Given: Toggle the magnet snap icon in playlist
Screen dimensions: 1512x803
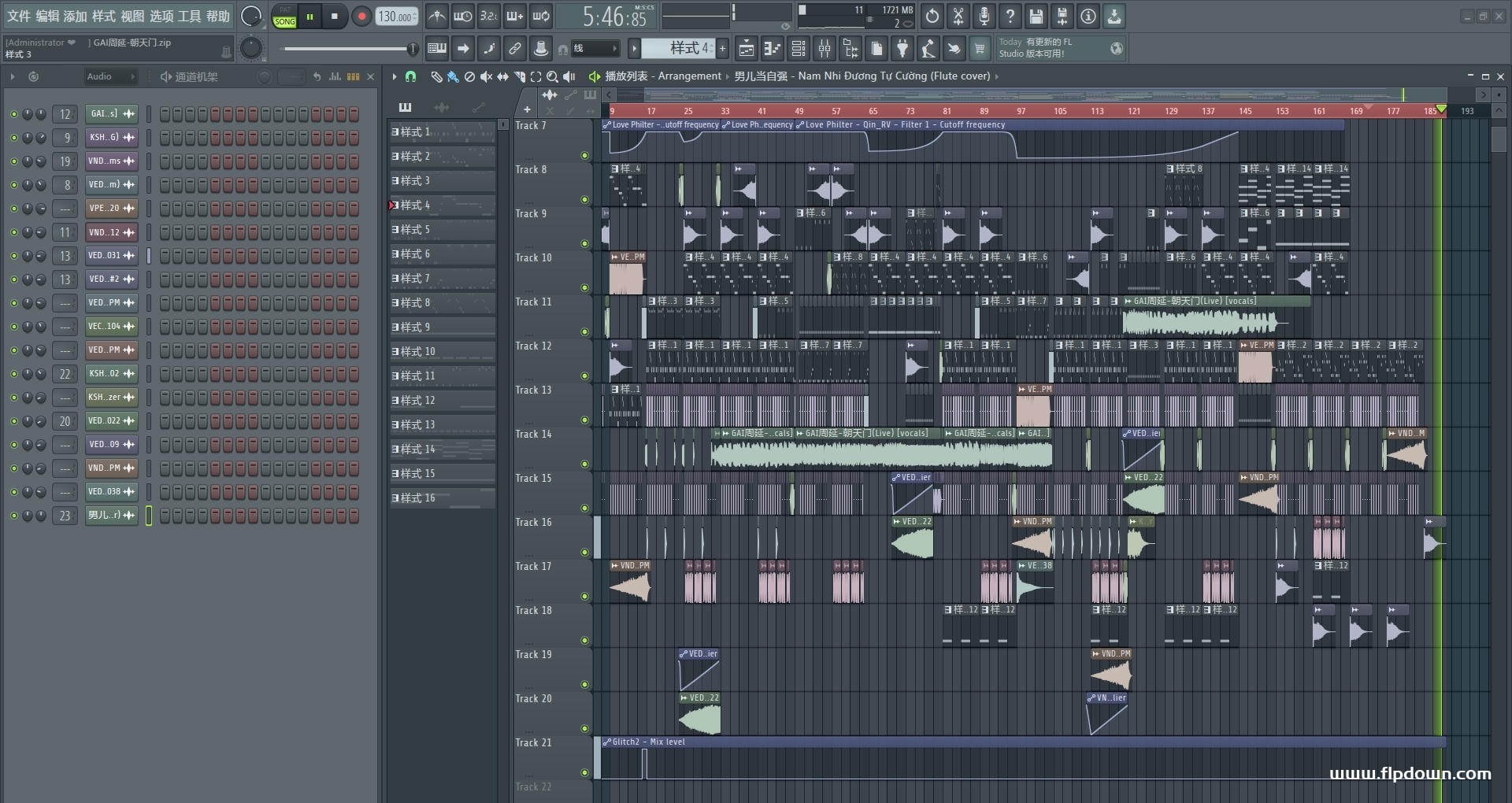Looking at the screenshot, I should (410, 76).
